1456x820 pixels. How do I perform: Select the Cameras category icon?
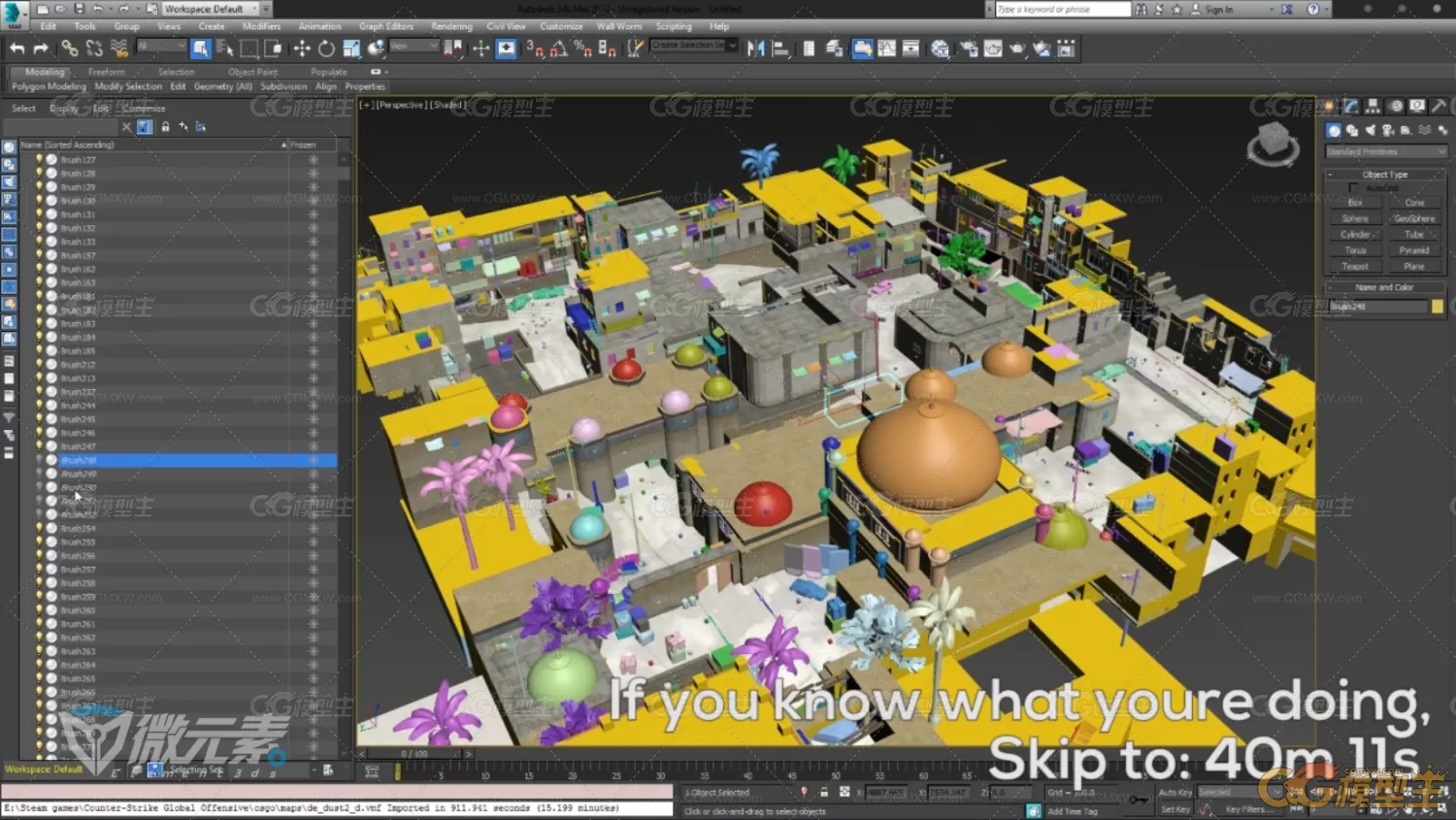[1388, 130]
